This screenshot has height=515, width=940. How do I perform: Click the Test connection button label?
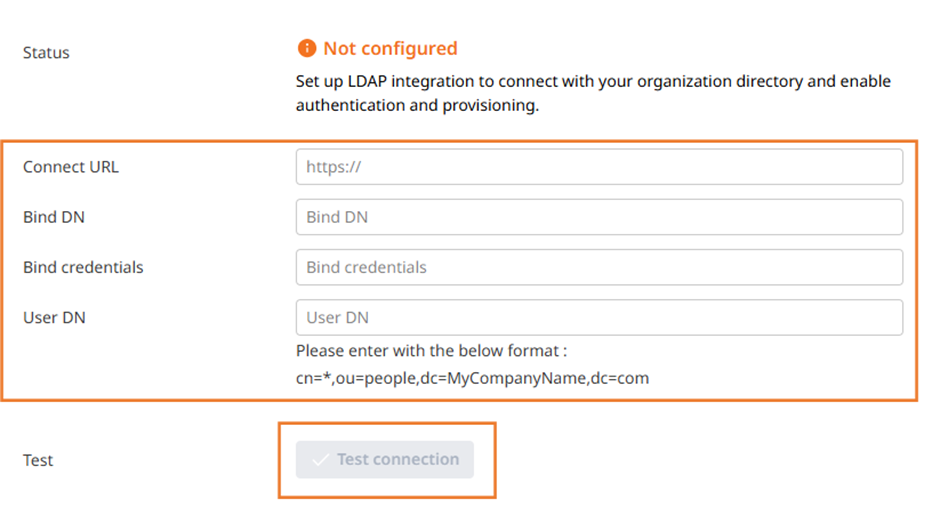pyautogui.click(x=398, y=459)
